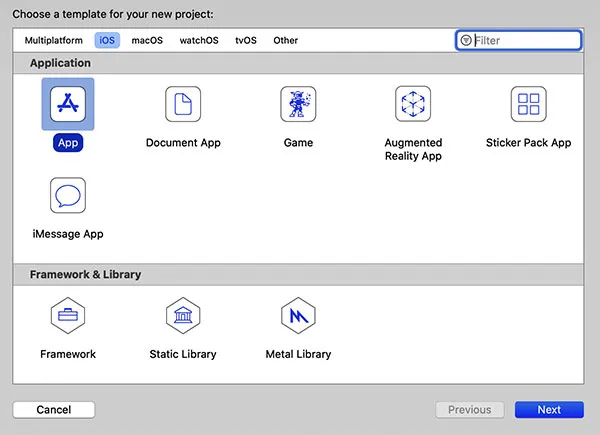Open the macOS platform tab
The height and width of the screenshot is (435, 600).
(147, 41)
